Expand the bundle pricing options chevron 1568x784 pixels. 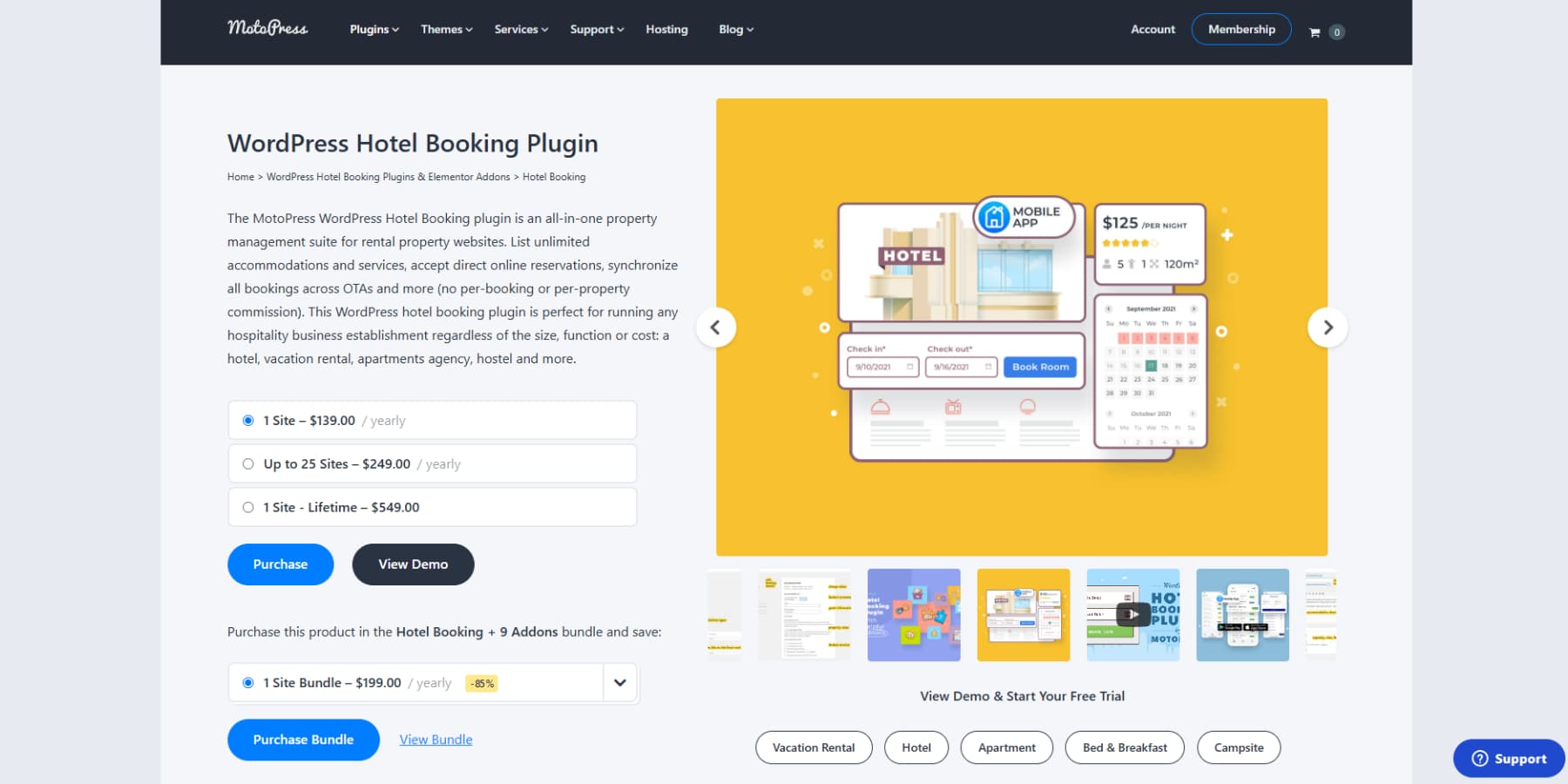[x=619, y=683]
